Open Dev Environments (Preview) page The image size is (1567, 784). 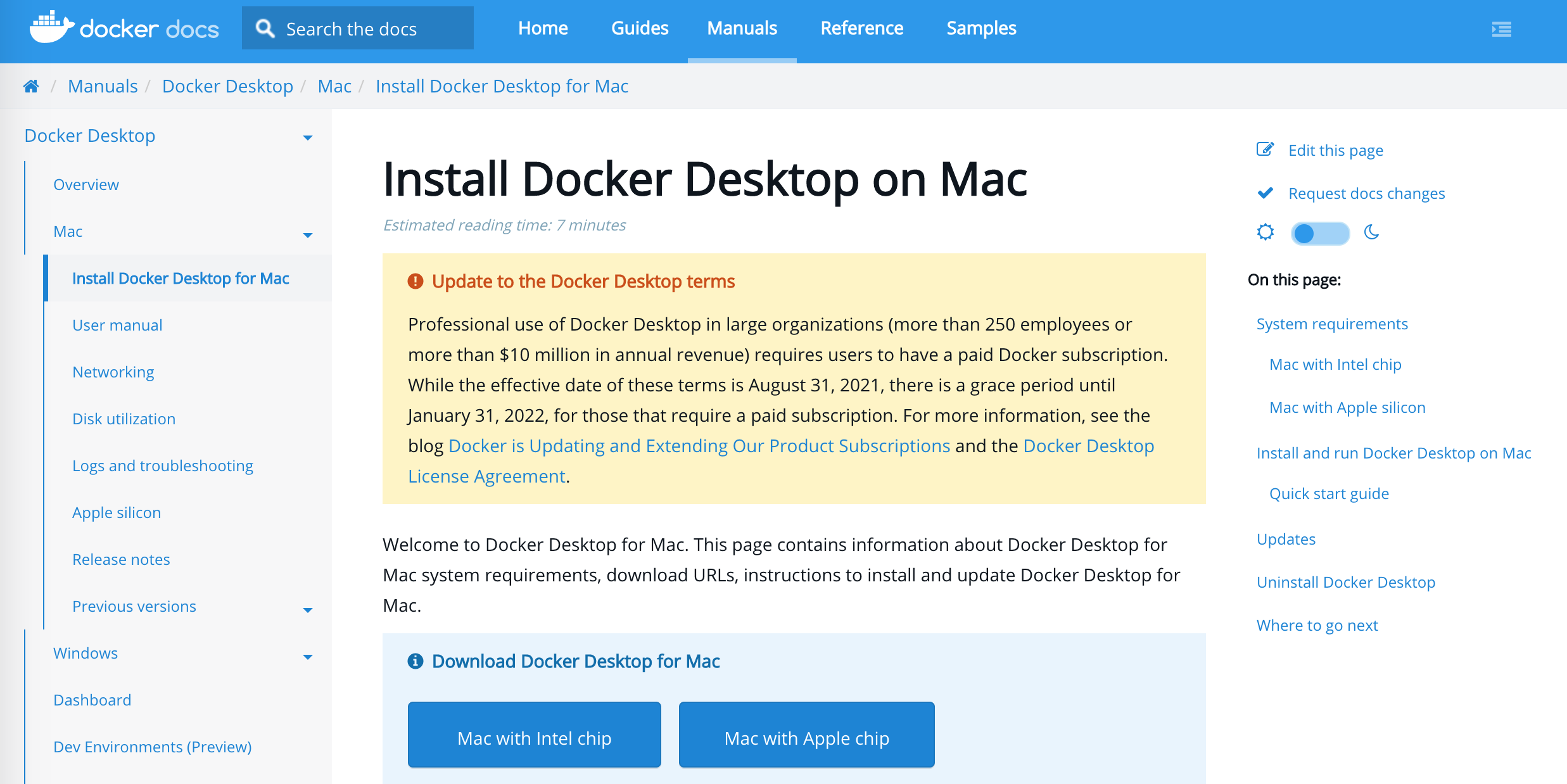pyautogui.click(x=153, y=747)
